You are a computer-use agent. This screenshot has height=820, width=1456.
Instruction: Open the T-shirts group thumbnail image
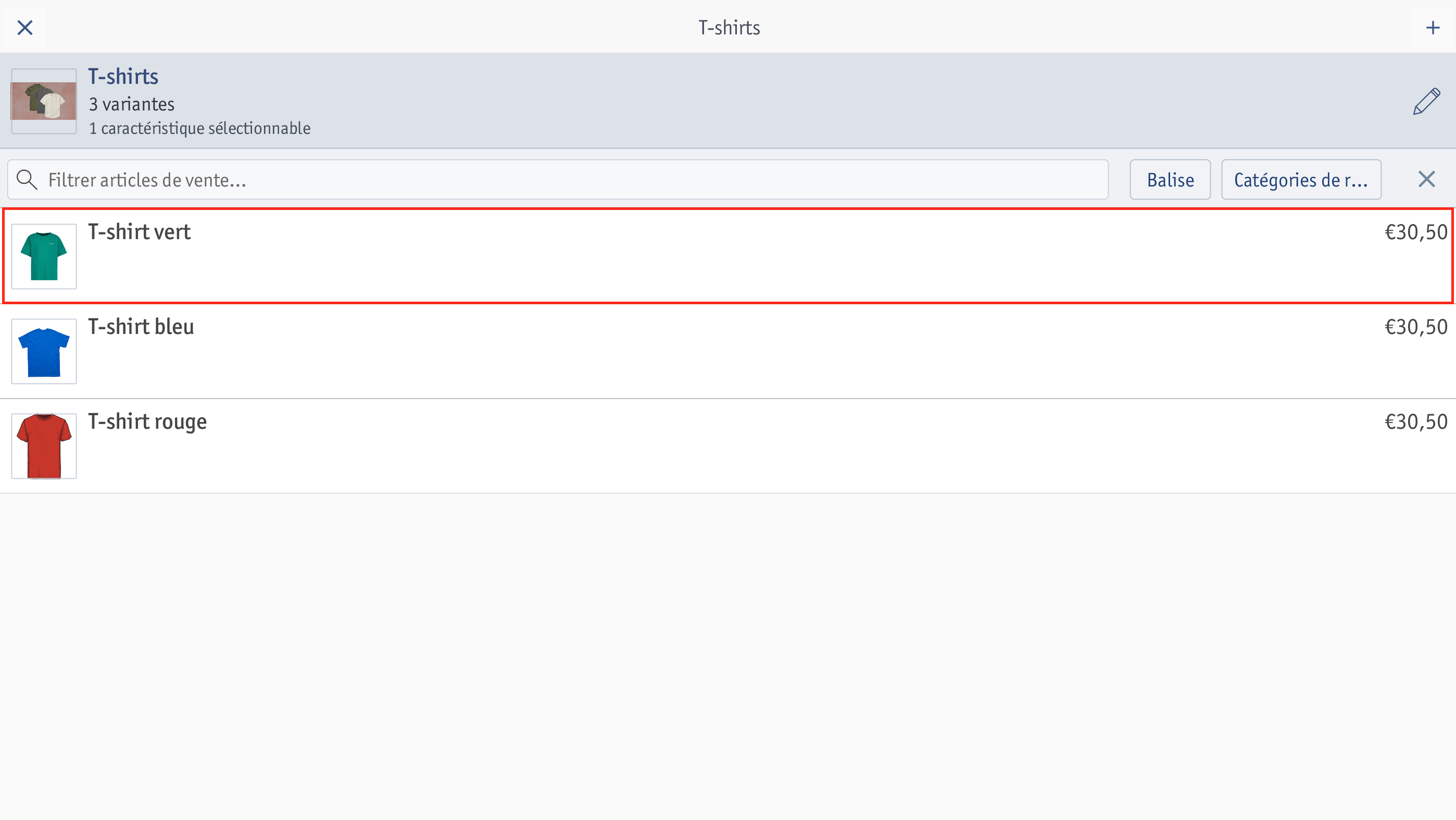click(x=44, y=101)
